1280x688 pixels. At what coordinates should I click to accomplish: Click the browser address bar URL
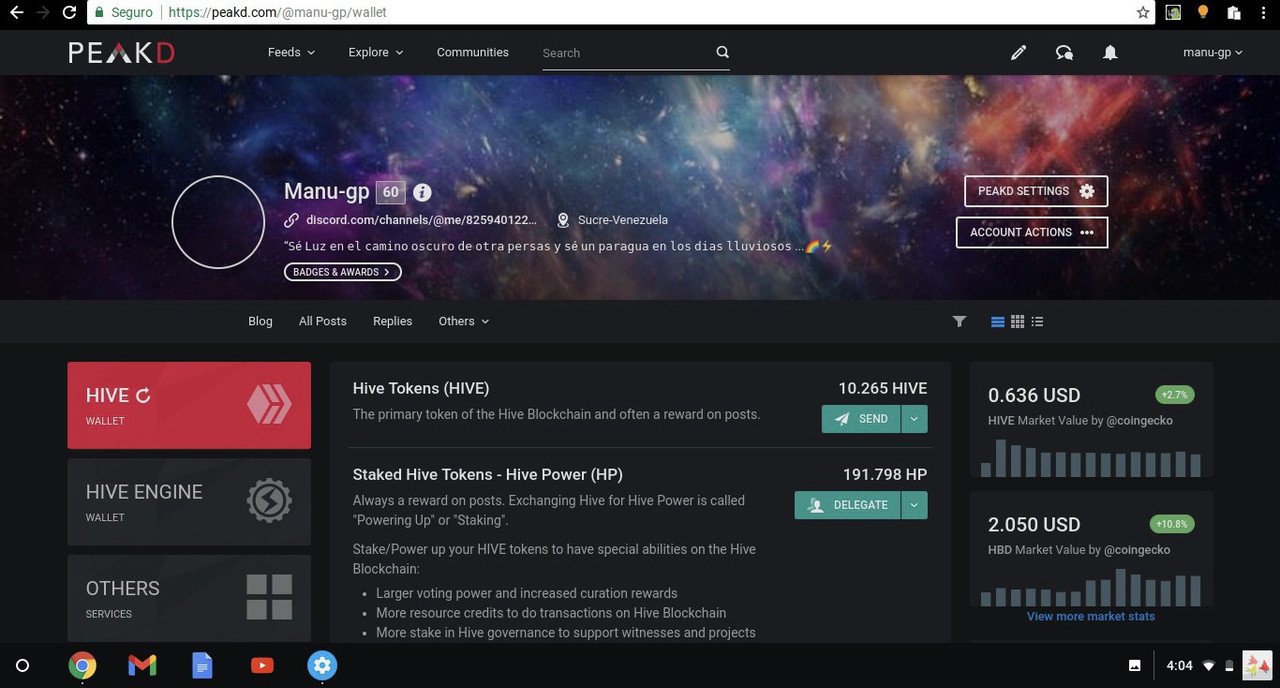(x=278, y=13)
